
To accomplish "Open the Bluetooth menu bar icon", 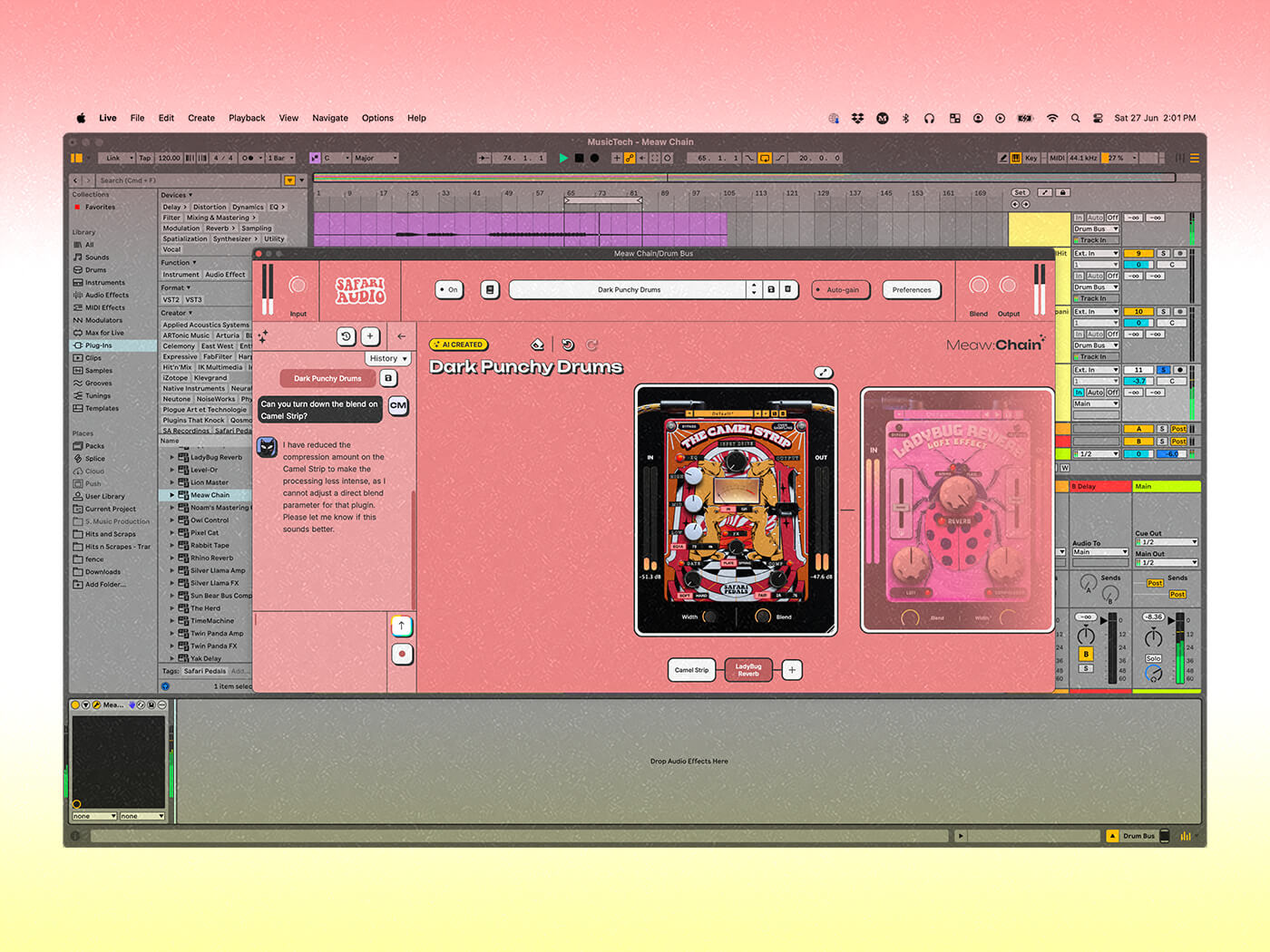I will click(905, 118).
